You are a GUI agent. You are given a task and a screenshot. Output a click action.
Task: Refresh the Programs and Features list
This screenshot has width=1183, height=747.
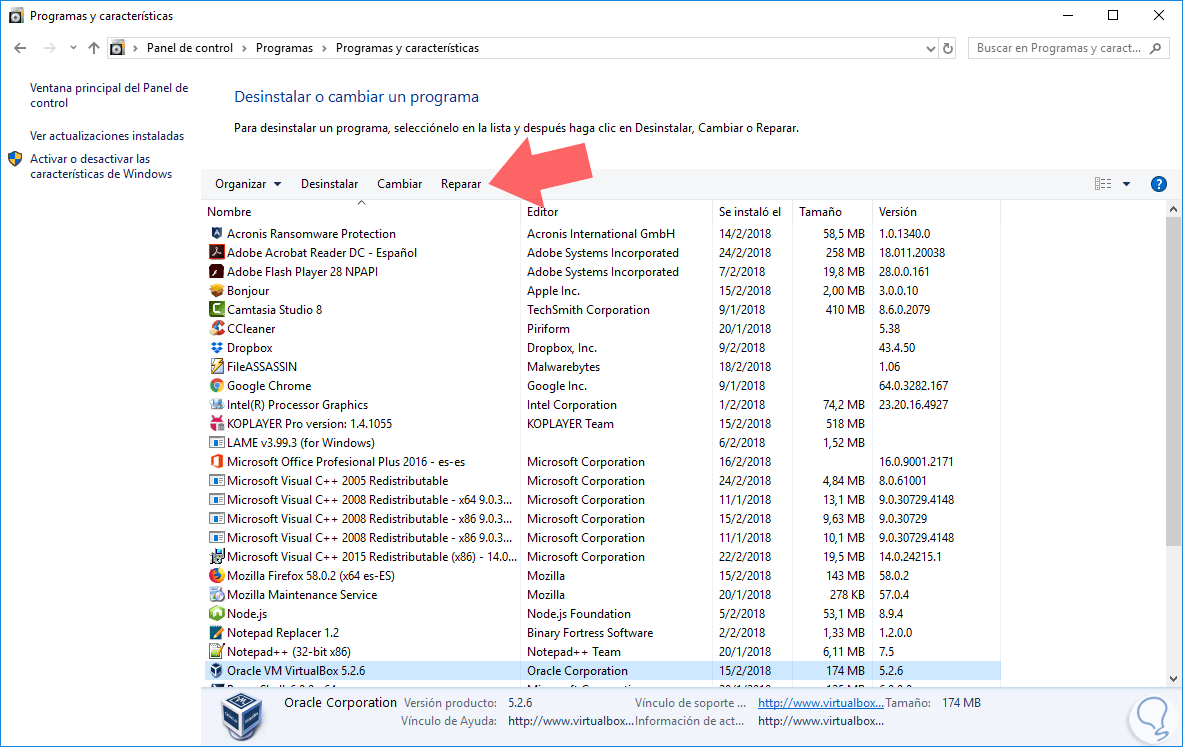point(948,48)
